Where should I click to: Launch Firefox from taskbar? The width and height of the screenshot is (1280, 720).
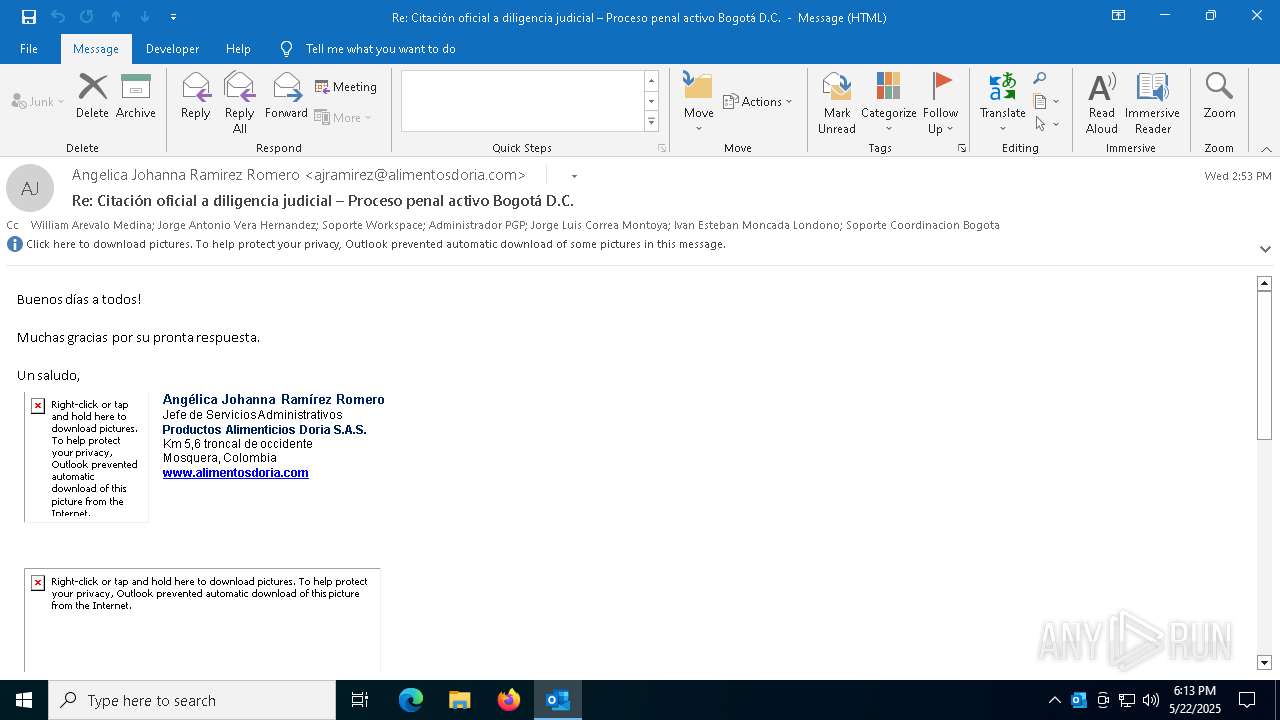[509, 700]
